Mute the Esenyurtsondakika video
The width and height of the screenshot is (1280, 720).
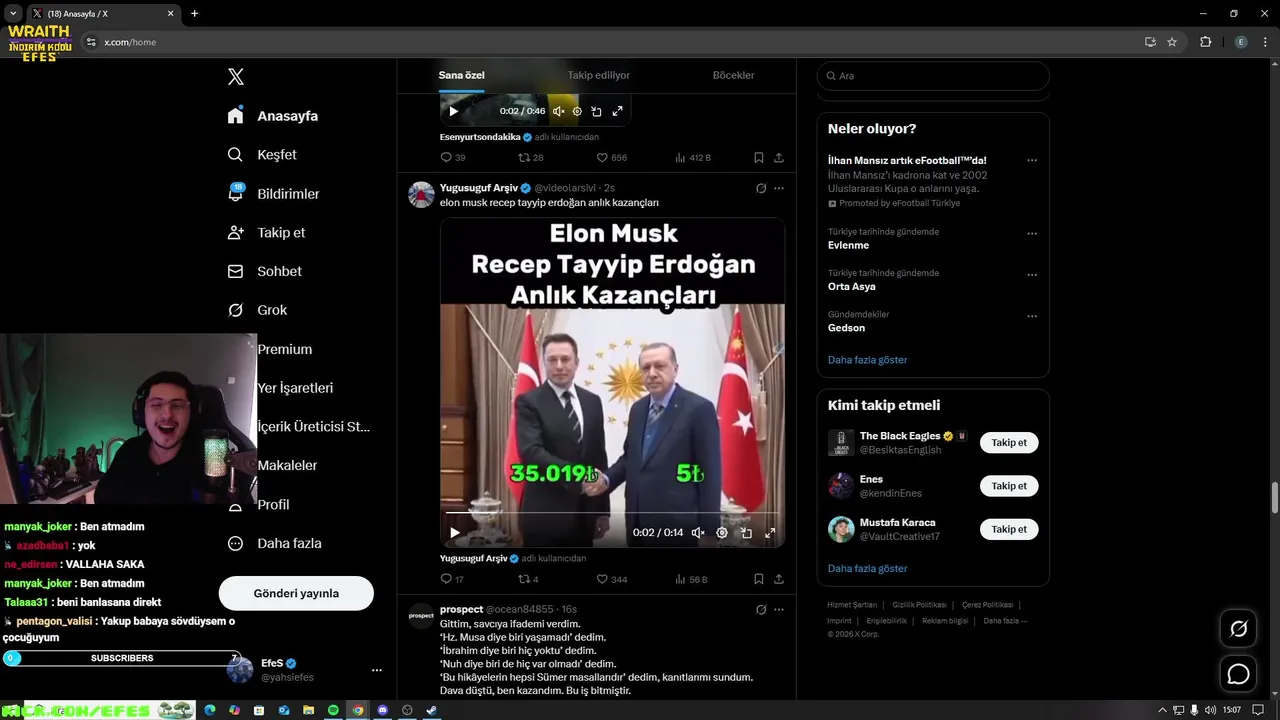(x=559, y=111)
